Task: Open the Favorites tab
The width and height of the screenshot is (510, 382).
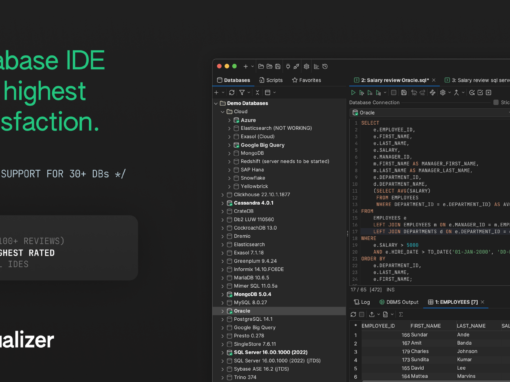Action: (x=307, y=80)
